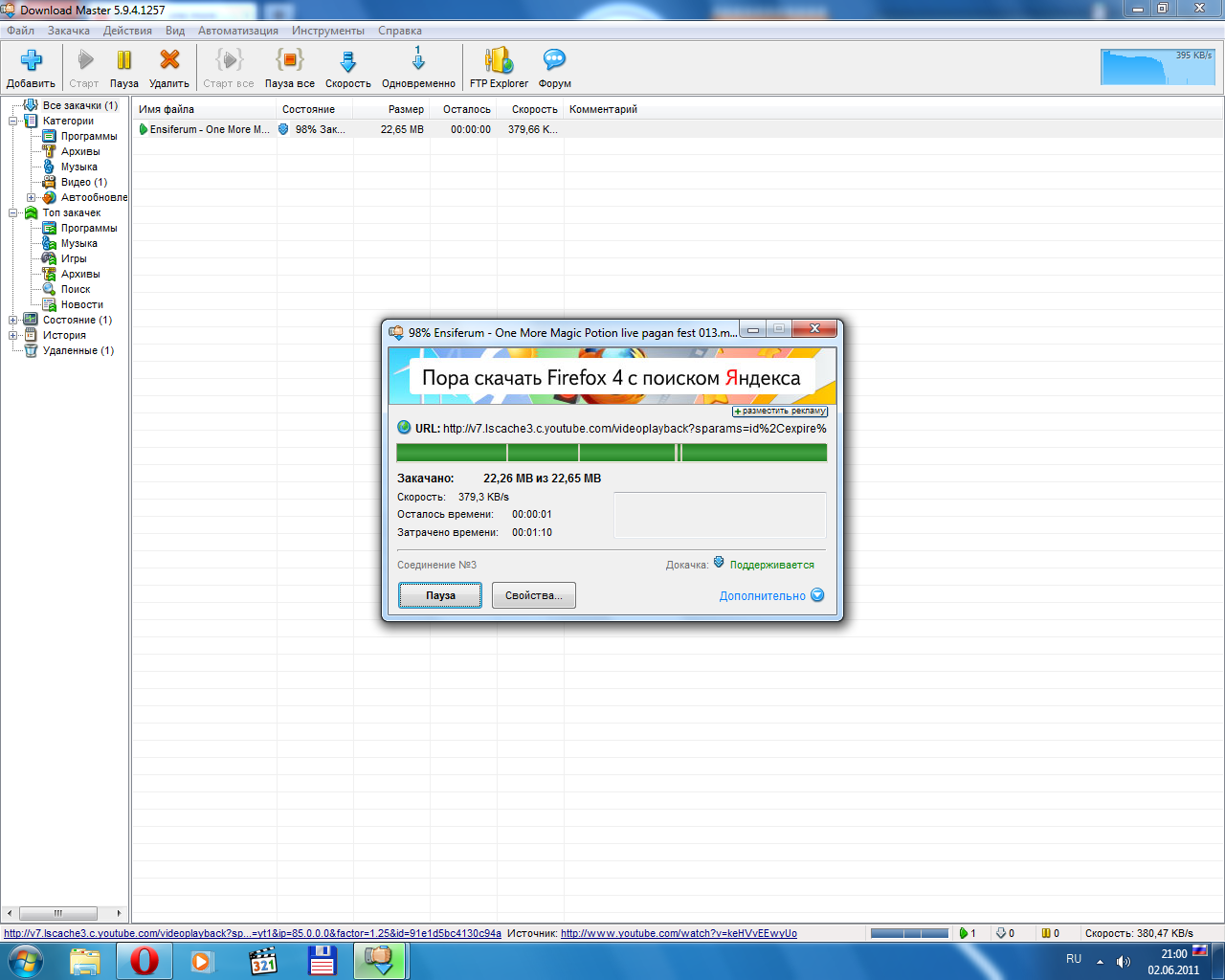Select Игры icon in Топ закачек
Viewport: 1225px width, 980px height.
(x=49, y=258)
